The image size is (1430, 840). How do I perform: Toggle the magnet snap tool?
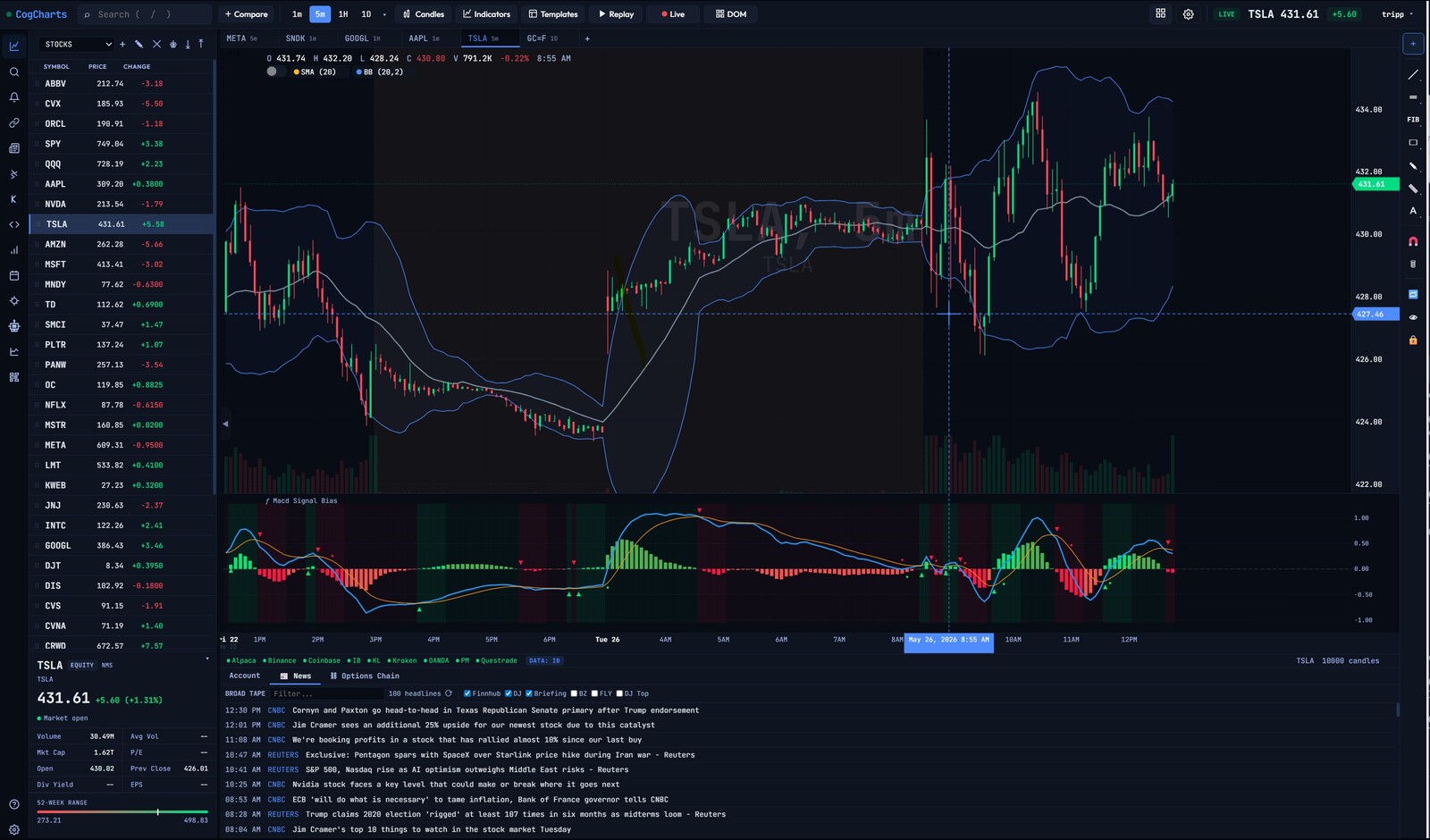[x=1413, y=241]
